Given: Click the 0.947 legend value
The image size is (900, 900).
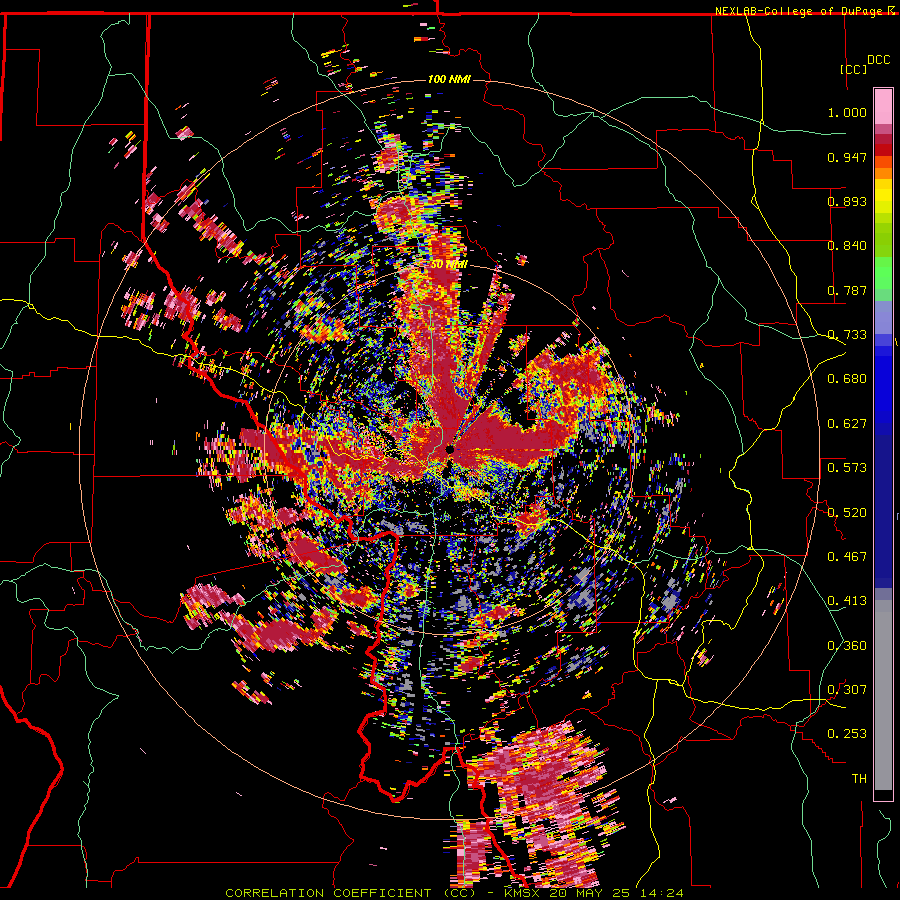Looking at the screenshot, I should [847, 157].
